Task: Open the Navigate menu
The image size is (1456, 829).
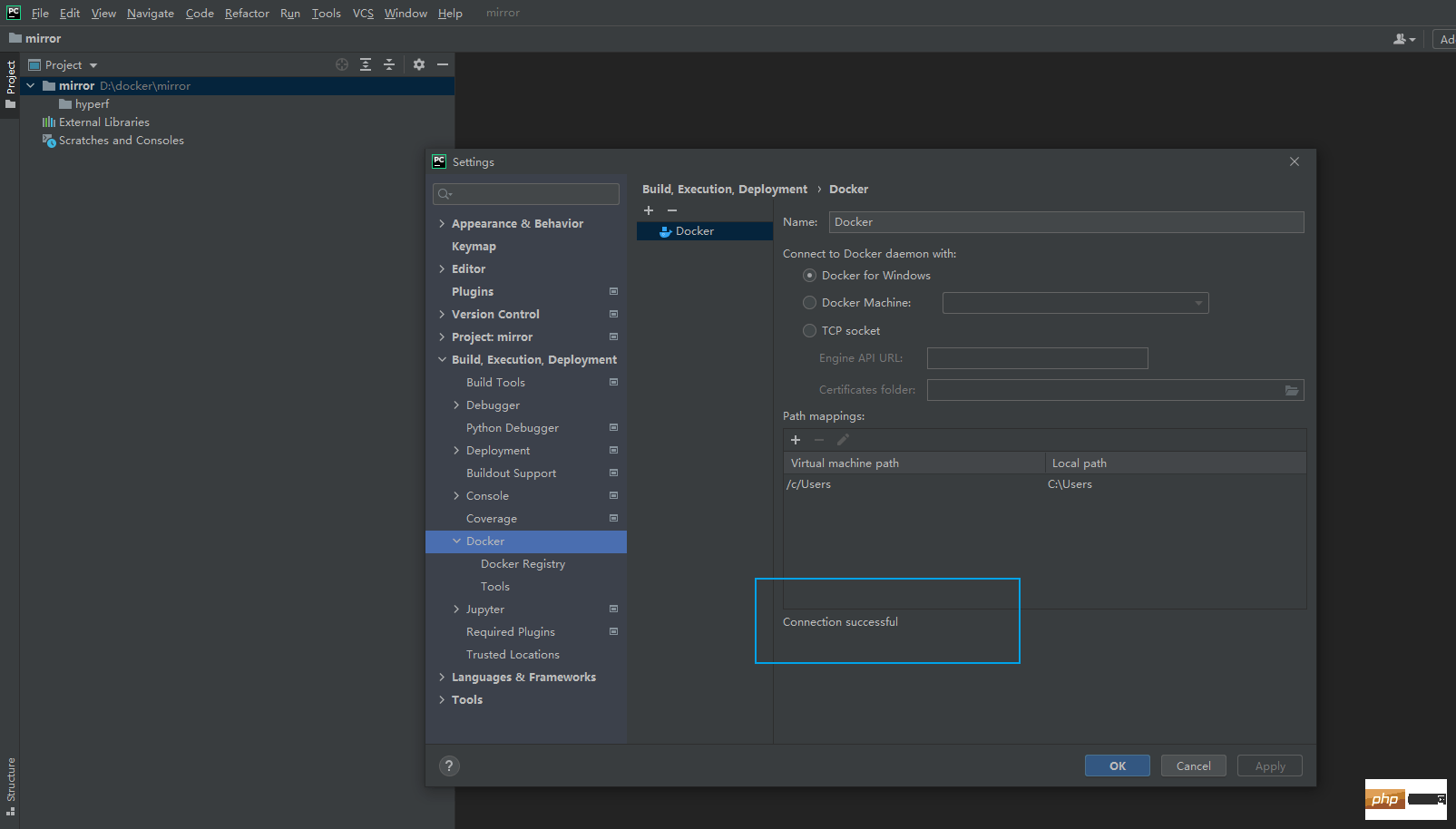Action: pos(151,13)
